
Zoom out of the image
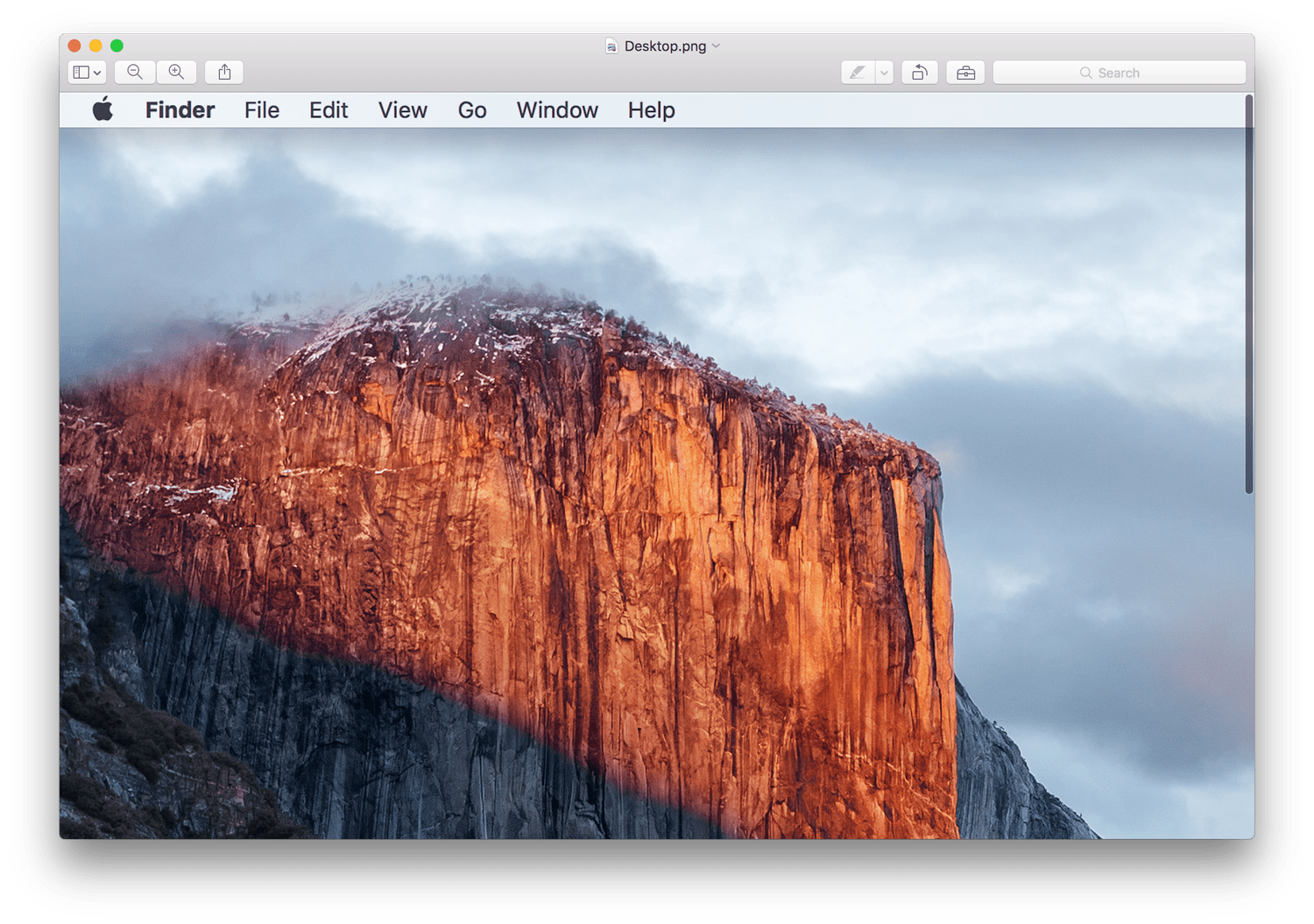click(x=135, y=73)
